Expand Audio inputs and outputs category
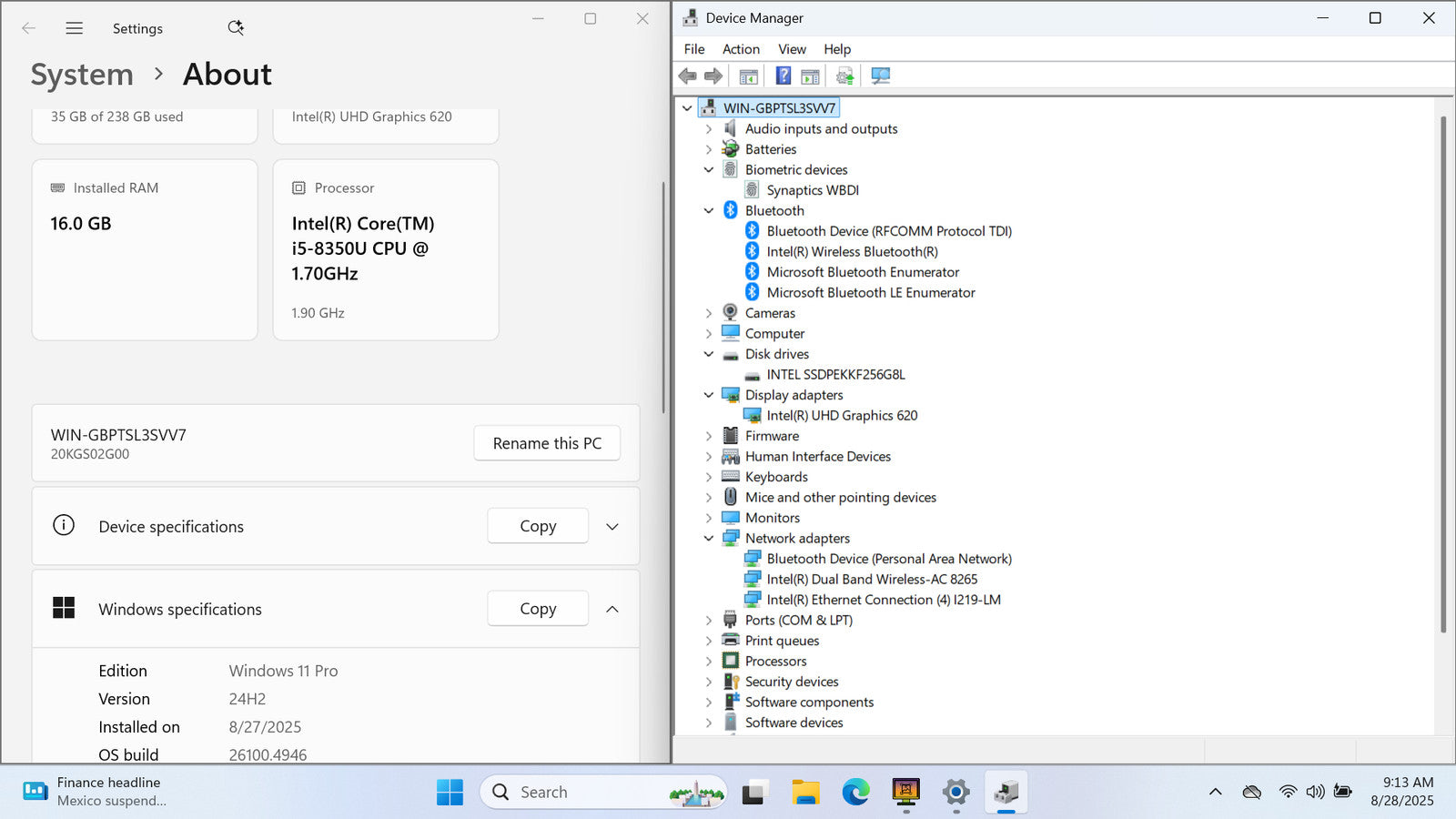1456x819 pixels. pyautogui.click(x=709, y=129)
